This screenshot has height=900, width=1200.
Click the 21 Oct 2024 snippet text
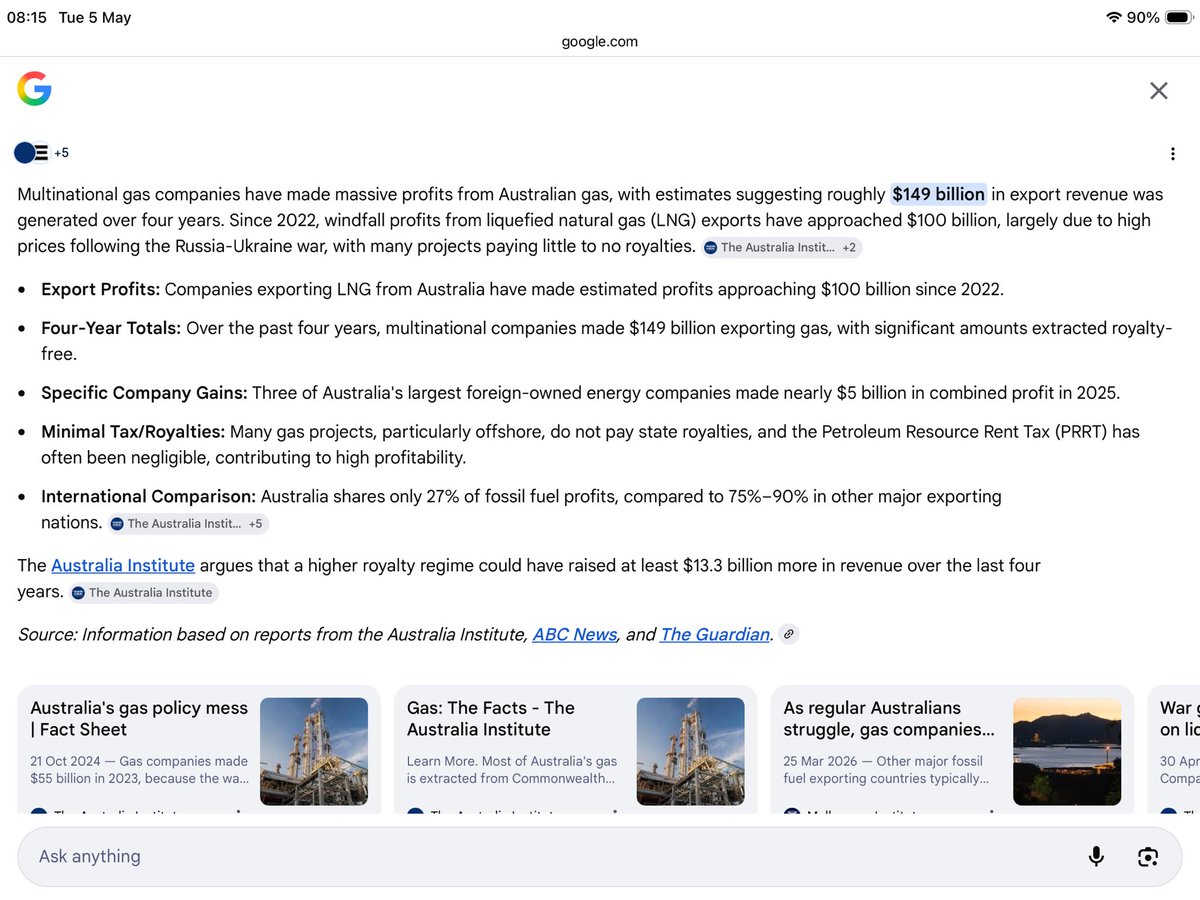point(139,769)
